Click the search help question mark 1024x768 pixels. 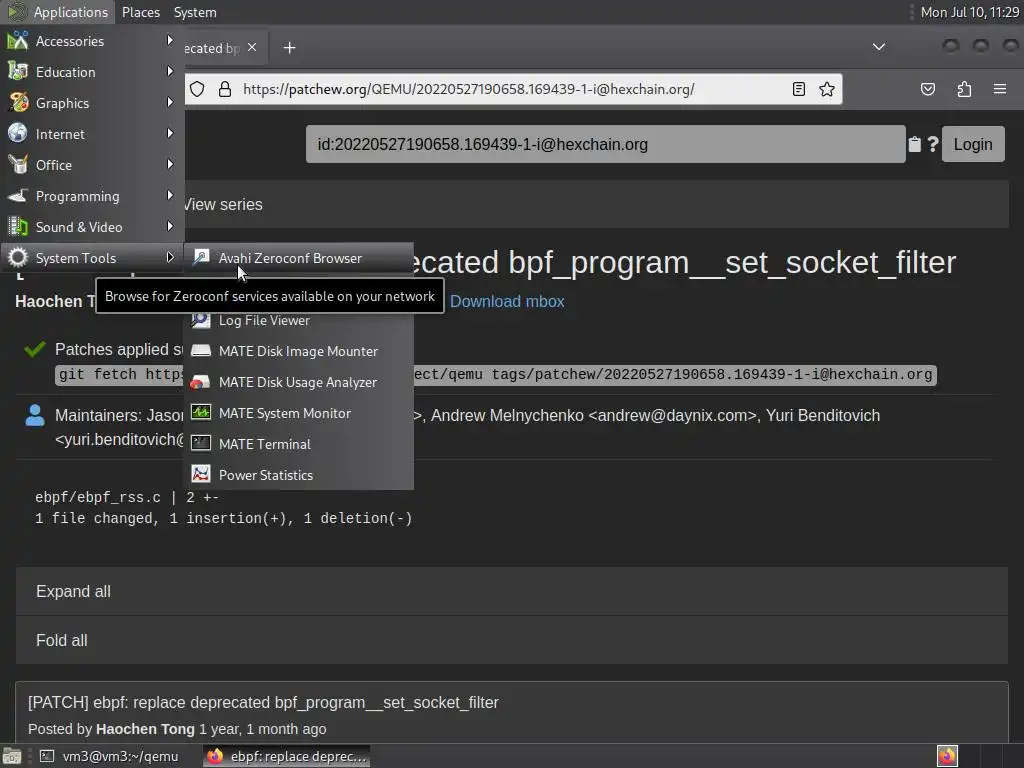pyautogui.click(x=933, y=144)
